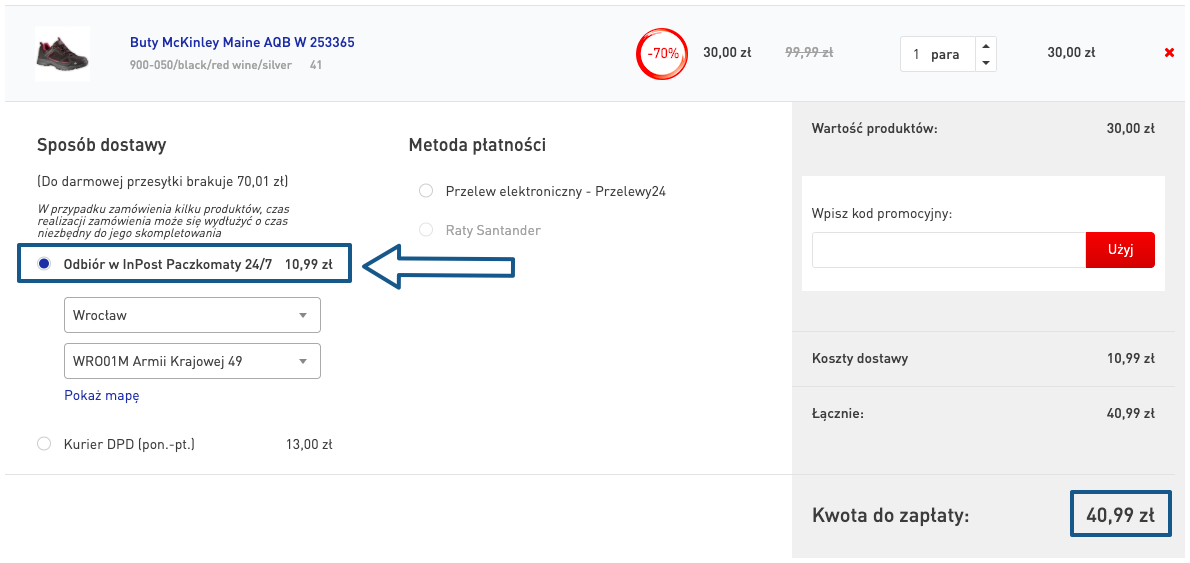Decrease quantity with the down arrow

pos(986,62)
